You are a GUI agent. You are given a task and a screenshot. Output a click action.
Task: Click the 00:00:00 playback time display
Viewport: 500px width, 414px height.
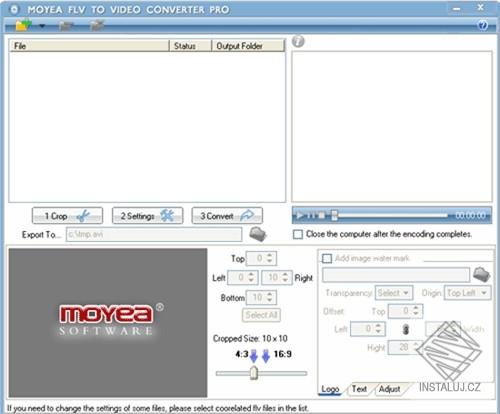470,215
